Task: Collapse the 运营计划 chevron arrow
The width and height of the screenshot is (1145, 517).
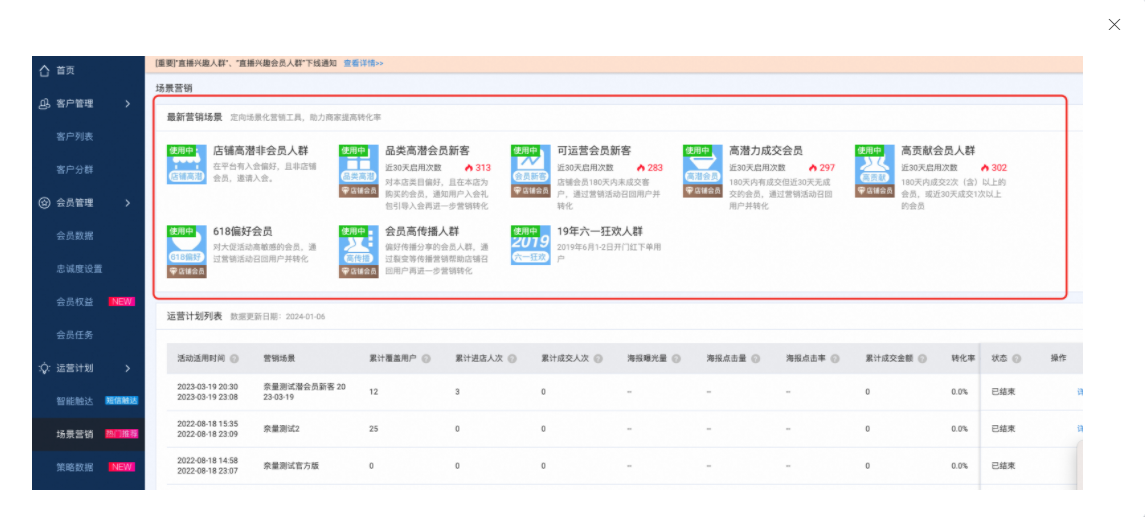Action: 128,368
